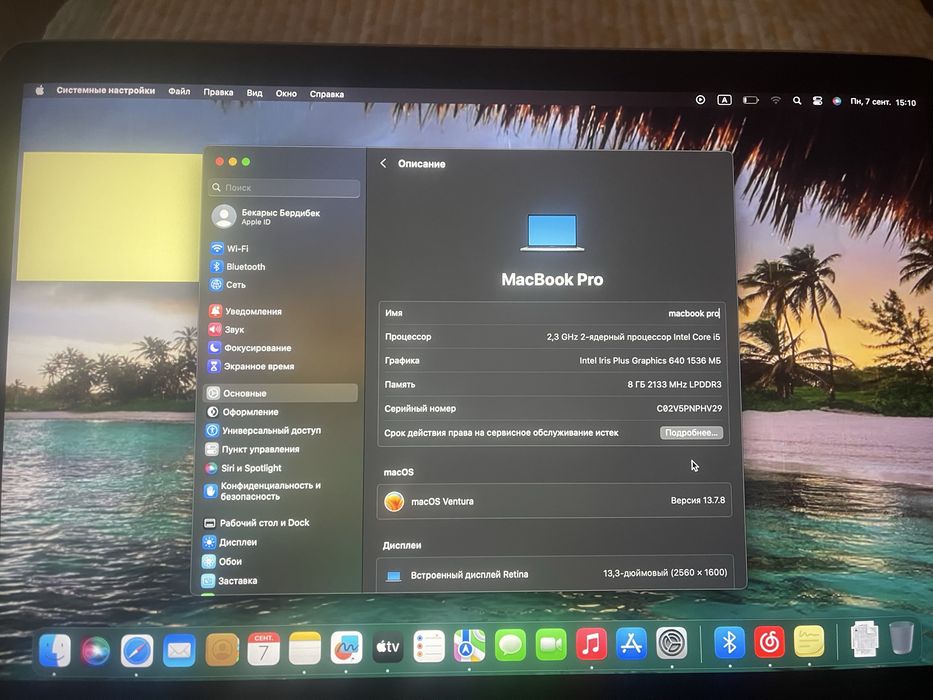This screenshot has width=933, height=700.
Task: Click Siri icon in menu bar
Action: [x=837, y=101]
